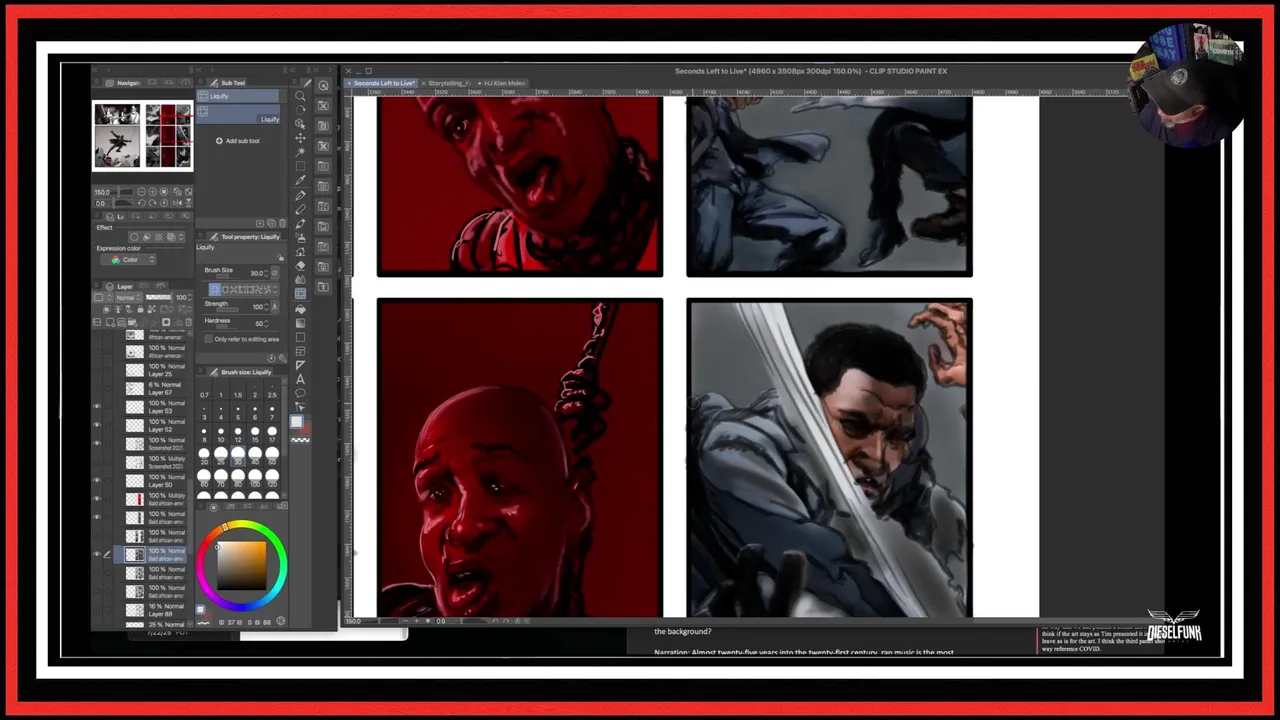The height and width of the screenshot is (720, 1280).
Task: Click Lock layer icon in Layer panel
Action: pos(140,308)
